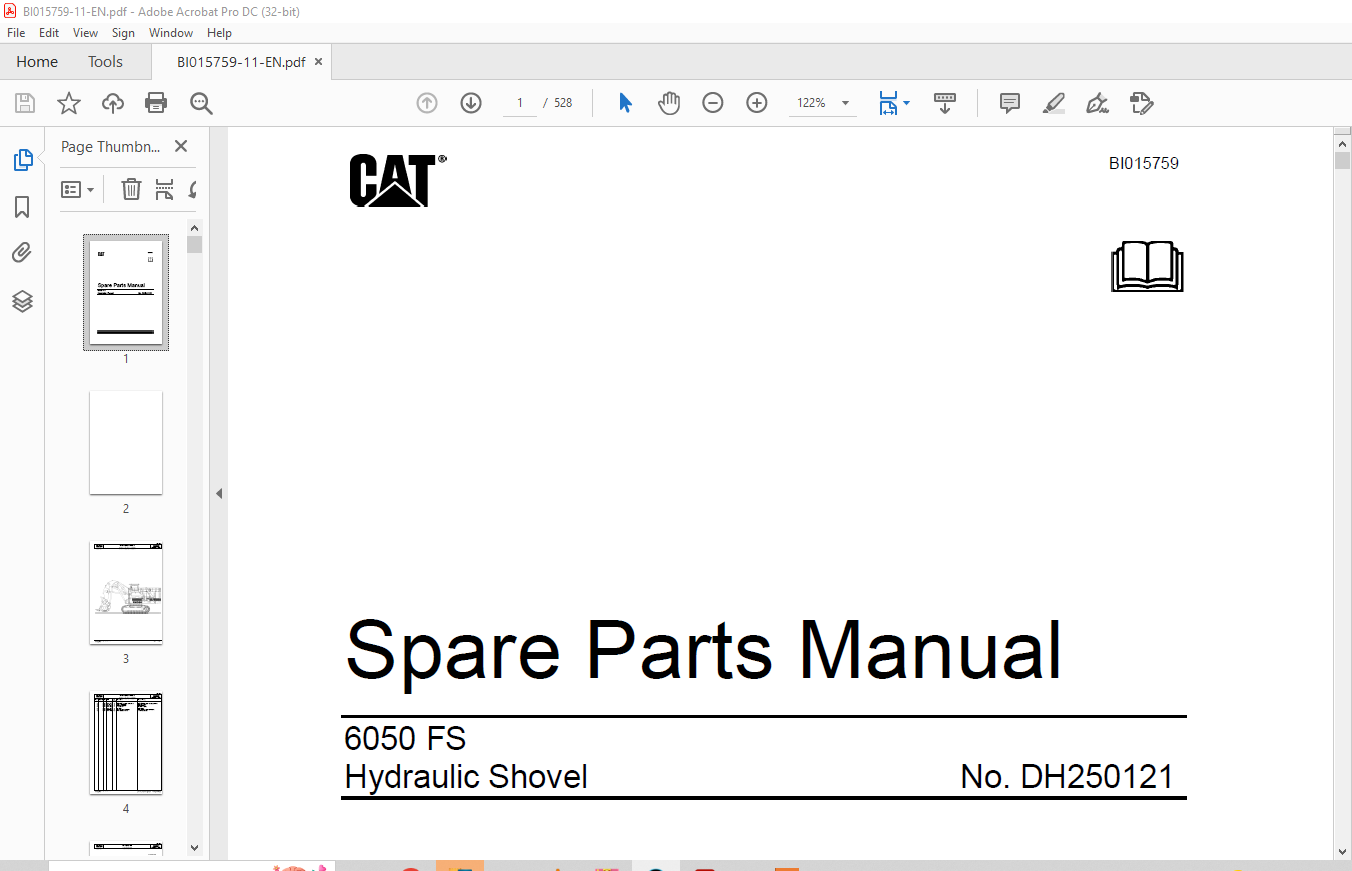Screen dimensions: 1352x871
Task: Activate the Hand pan tool
Action: coord(669,103)
